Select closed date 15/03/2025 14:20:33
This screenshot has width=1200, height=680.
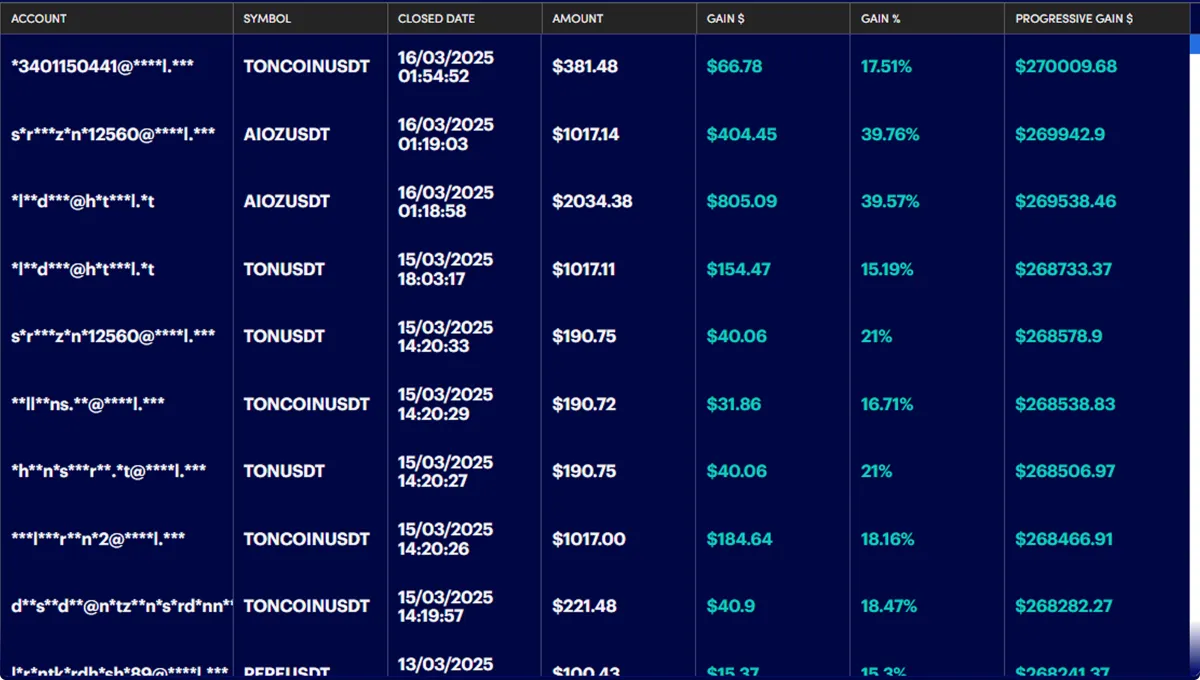pos(446,337)
